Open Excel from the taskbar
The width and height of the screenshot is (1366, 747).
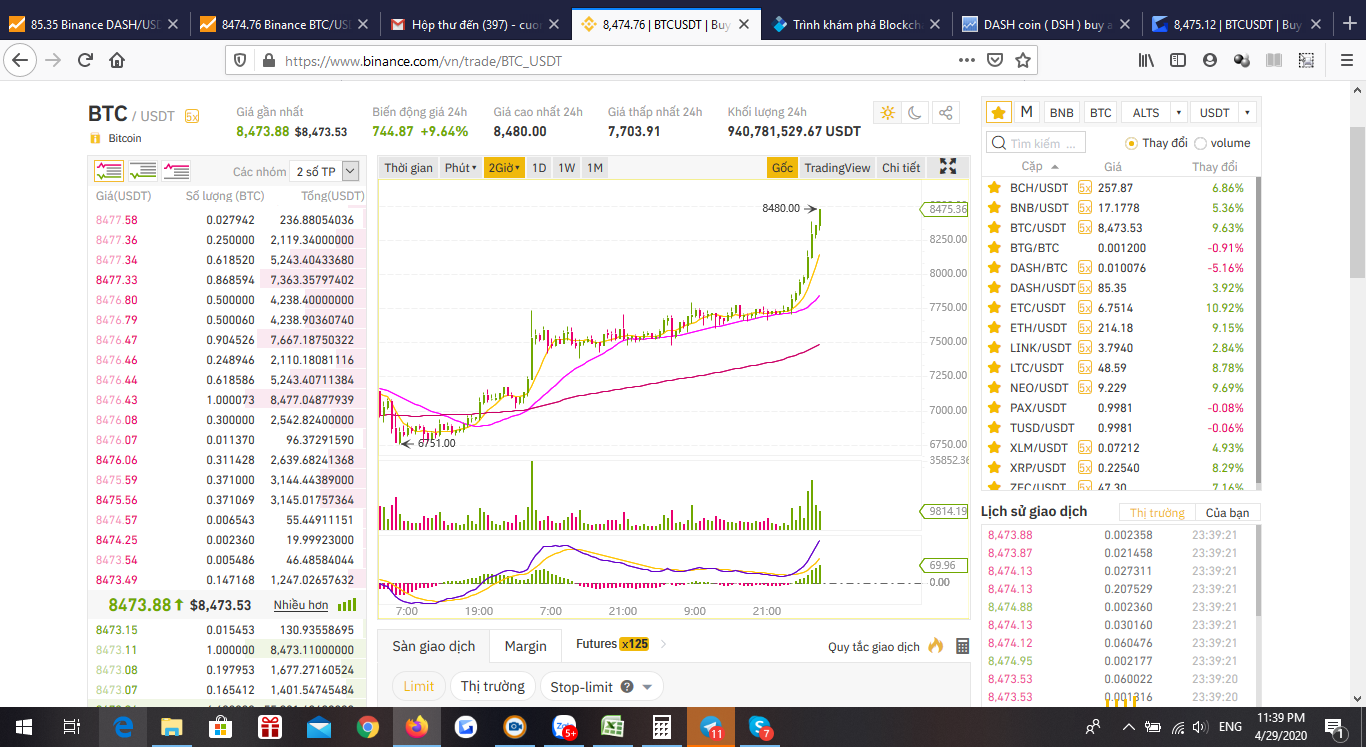[x=613, y=727]
